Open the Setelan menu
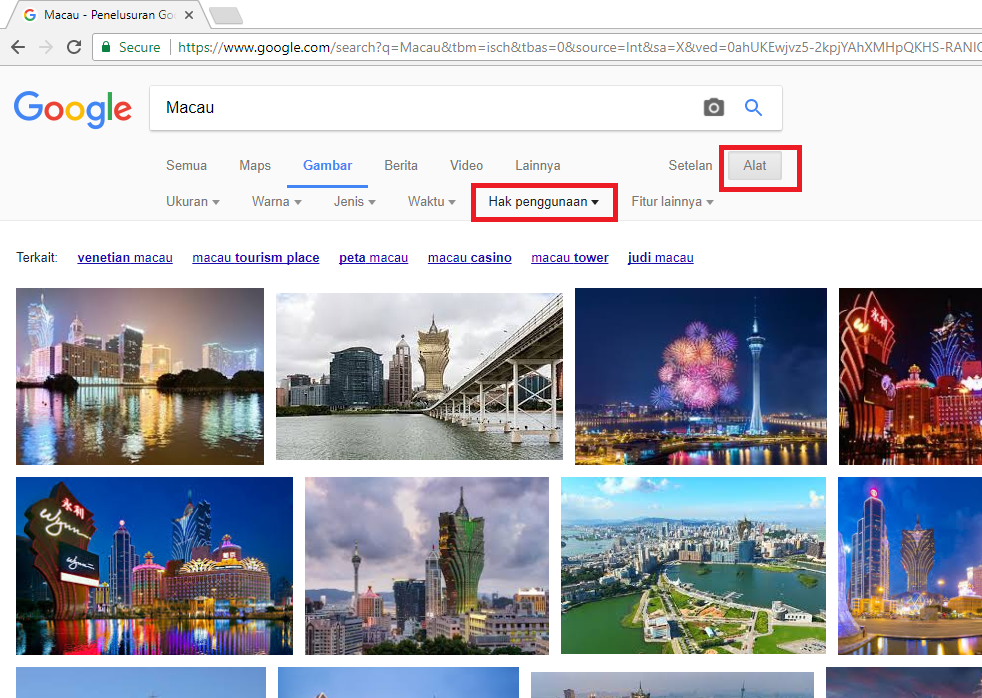The image size is (982, 698). (x=690, y=165)
